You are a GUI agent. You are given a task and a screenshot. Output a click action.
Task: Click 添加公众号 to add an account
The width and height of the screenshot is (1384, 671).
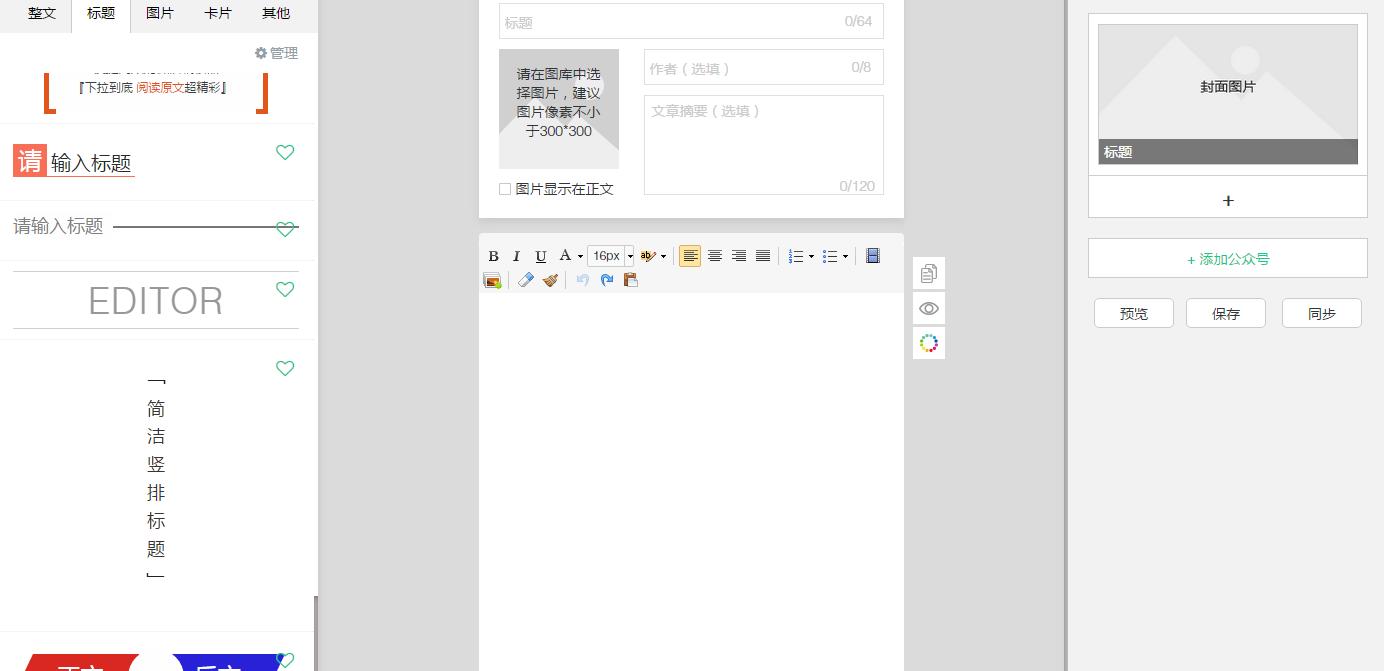click(x=1227, y=258)
